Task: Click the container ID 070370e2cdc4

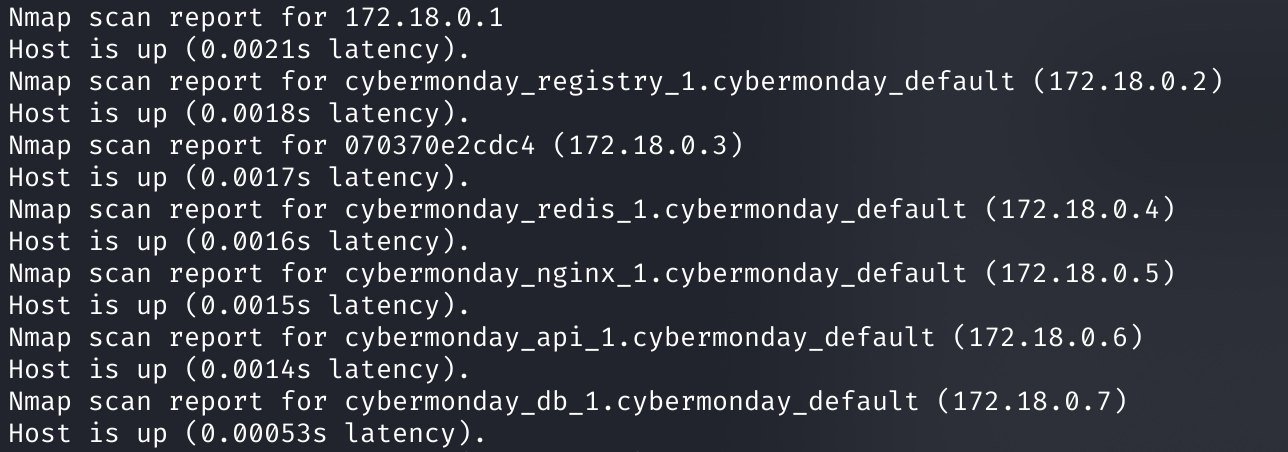Action: coord(441,145)
